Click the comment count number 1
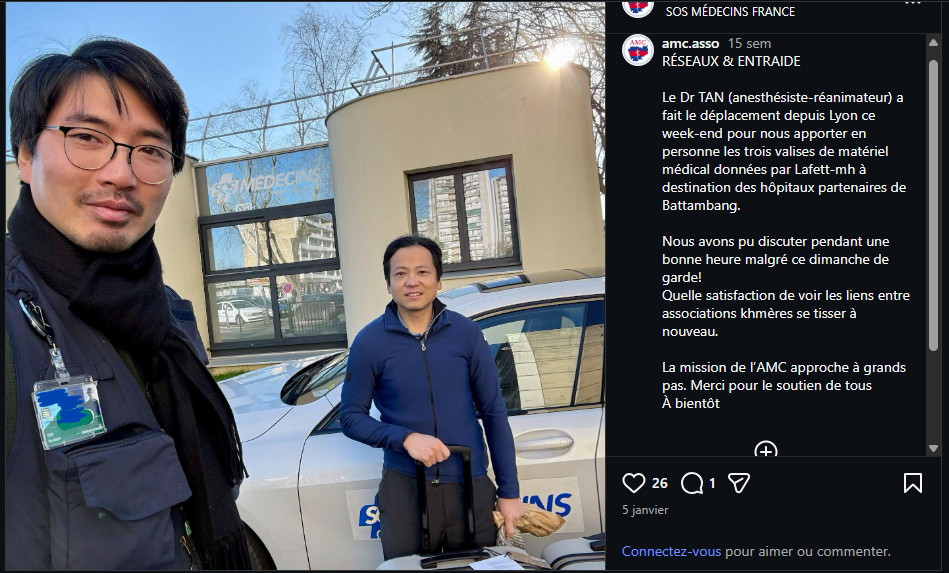The height and width of the screenshot is (573, 949). click(x=712, y=483)
